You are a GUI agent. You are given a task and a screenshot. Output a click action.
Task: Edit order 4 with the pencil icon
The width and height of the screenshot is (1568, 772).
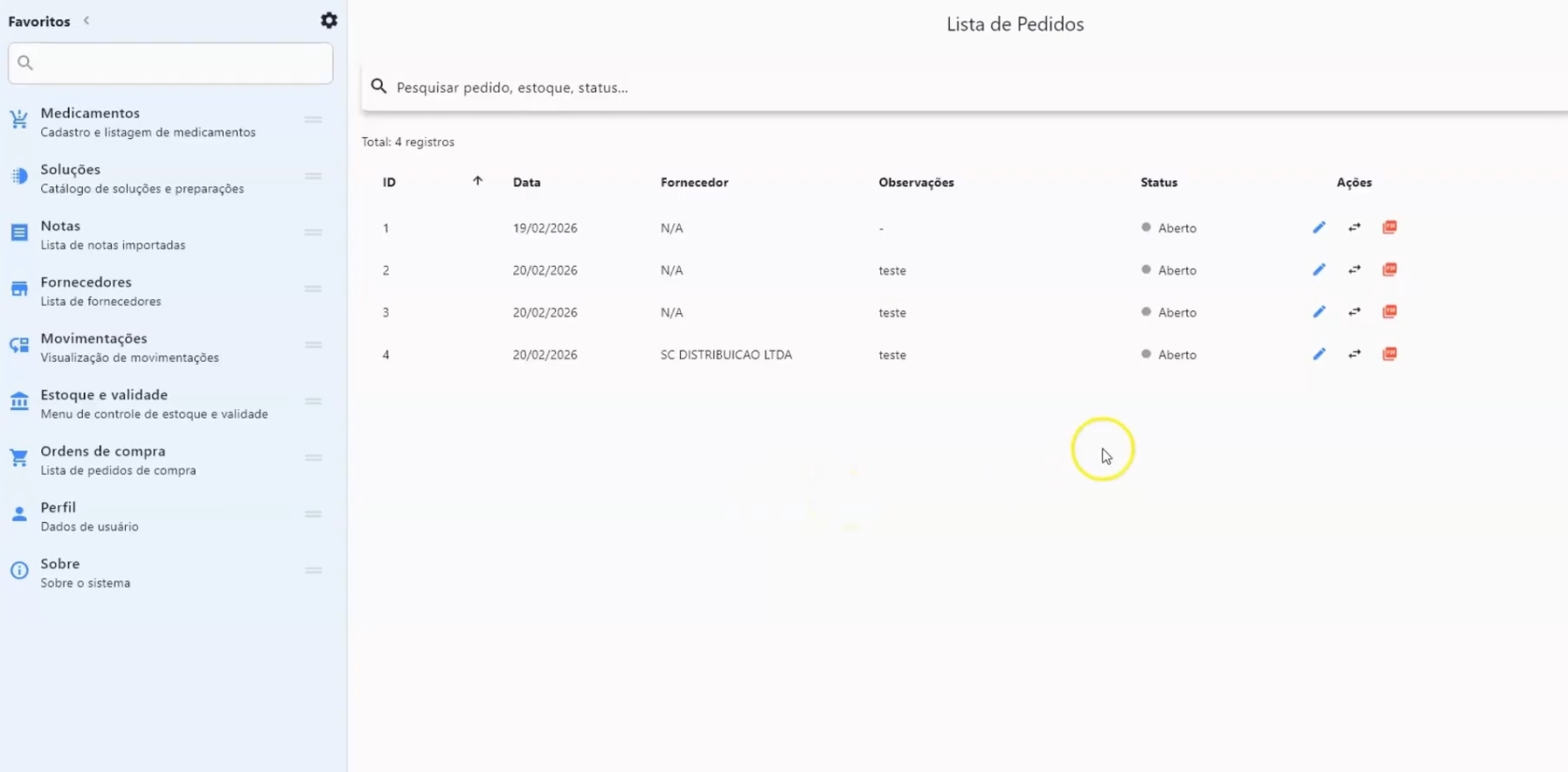(1319, 354)
